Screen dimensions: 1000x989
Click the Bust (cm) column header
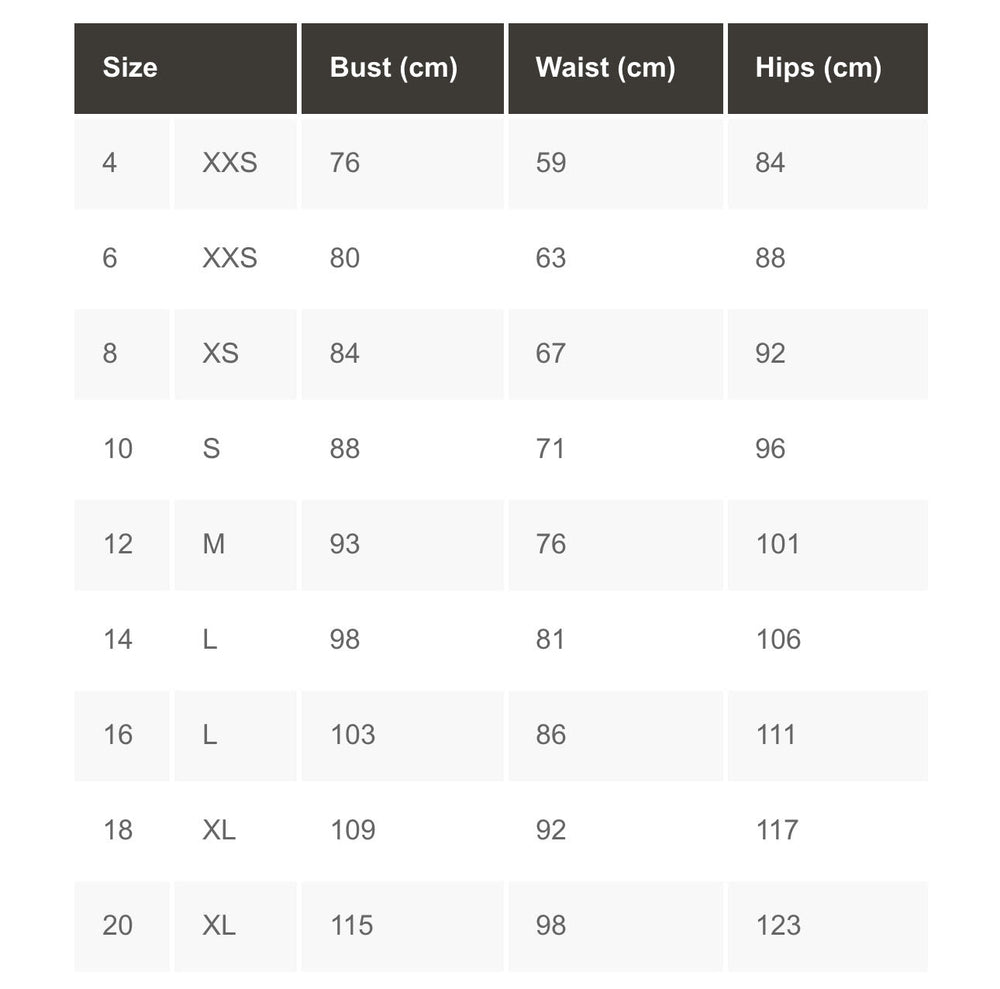(393, 68)
